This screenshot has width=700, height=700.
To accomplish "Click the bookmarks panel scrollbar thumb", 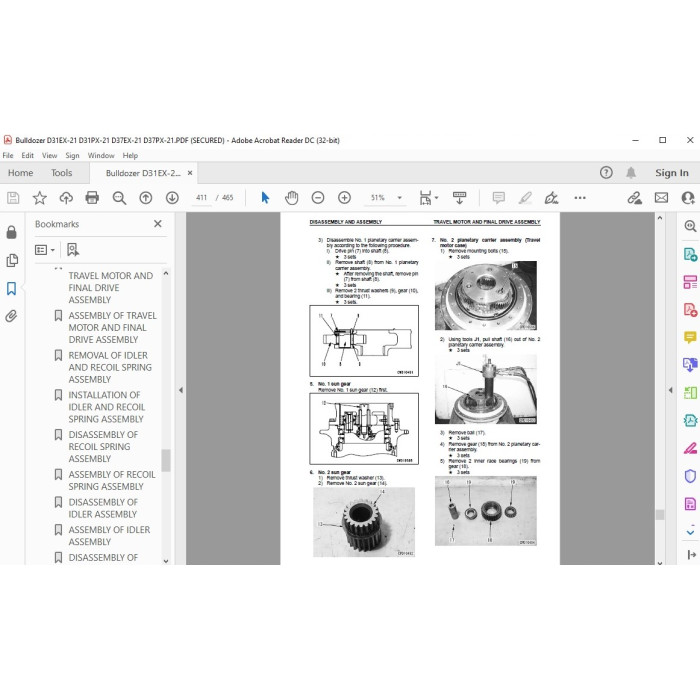I will [166, 460].
